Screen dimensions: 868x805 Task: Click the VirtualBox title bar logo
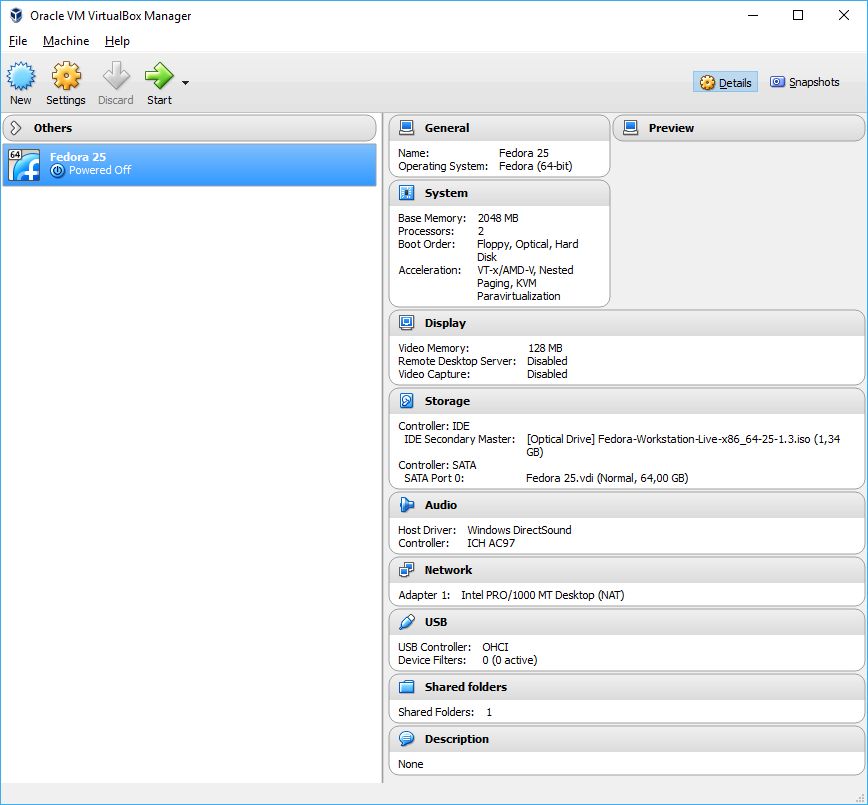coord(16,16)
